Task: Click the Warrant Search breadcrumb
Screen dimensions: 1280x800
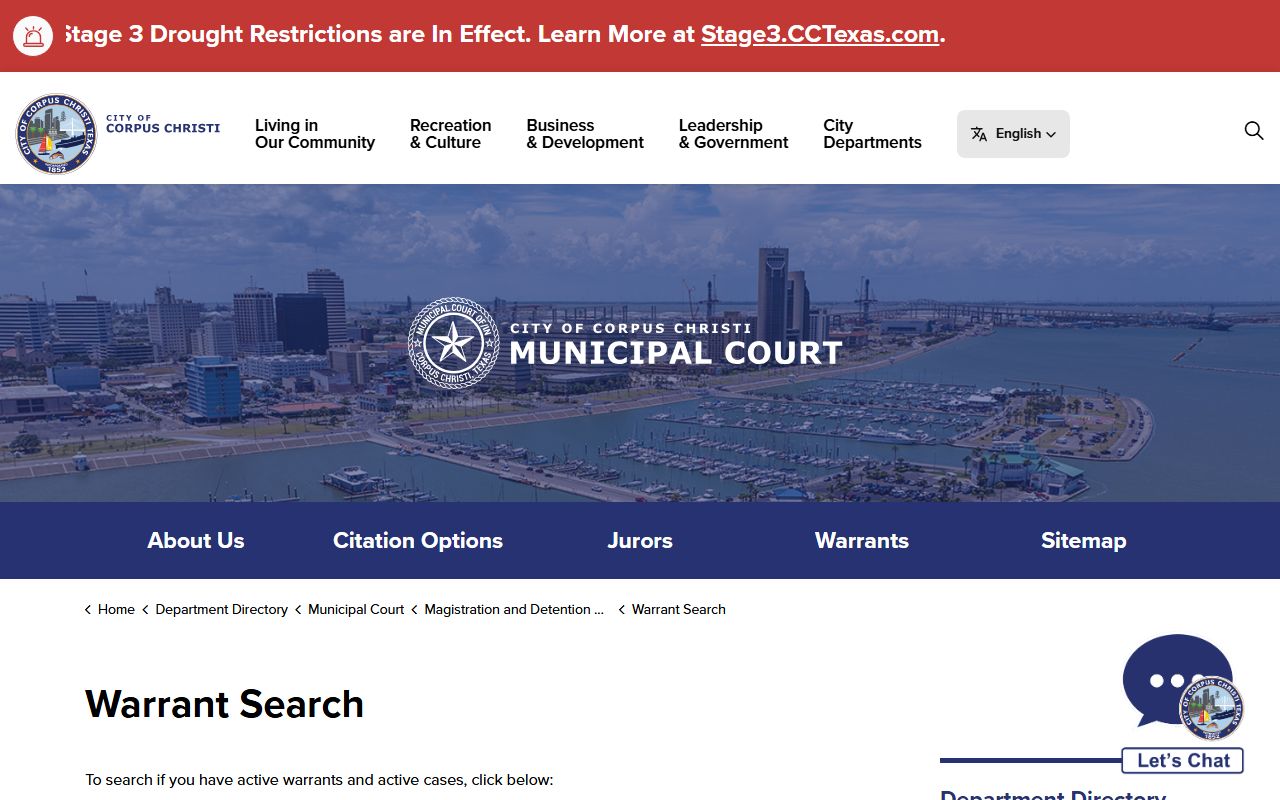Action: point(679,609)
